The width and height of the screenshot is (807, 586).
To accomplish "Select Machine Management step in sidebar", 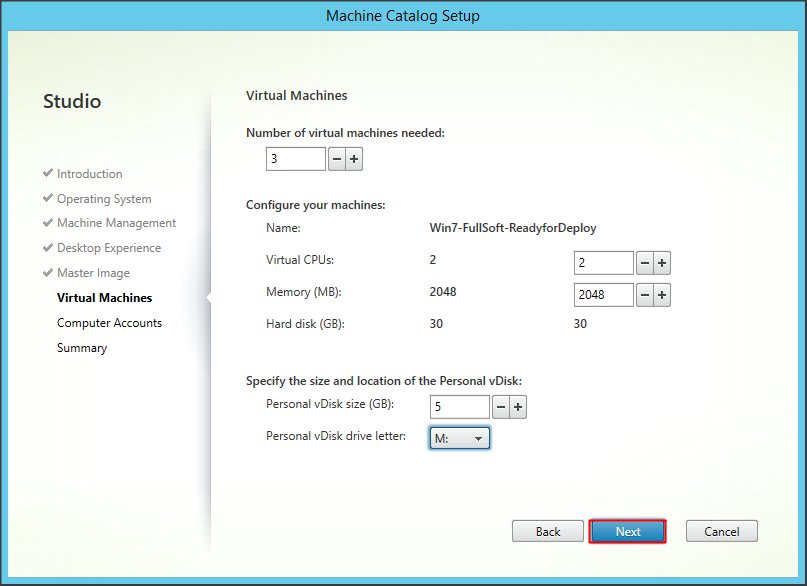I will point(116,223).
